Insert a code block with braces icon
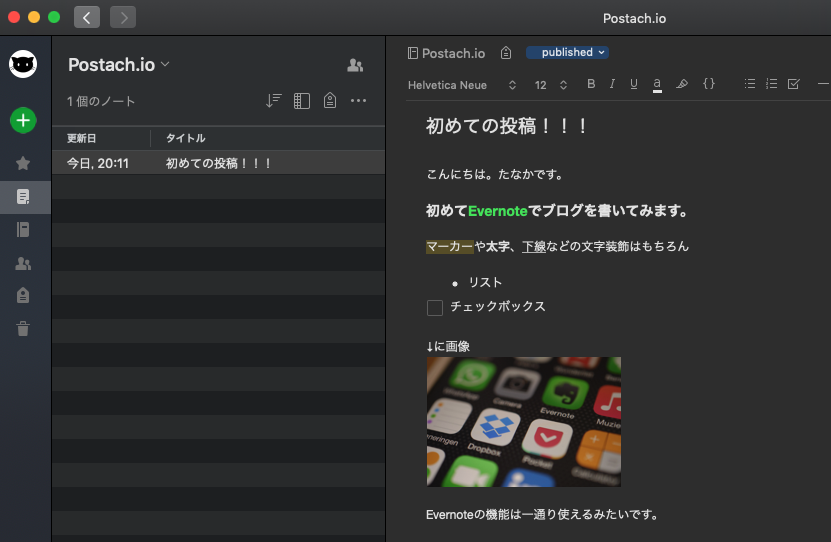831x542 pixels. click(x=709, y=85)
